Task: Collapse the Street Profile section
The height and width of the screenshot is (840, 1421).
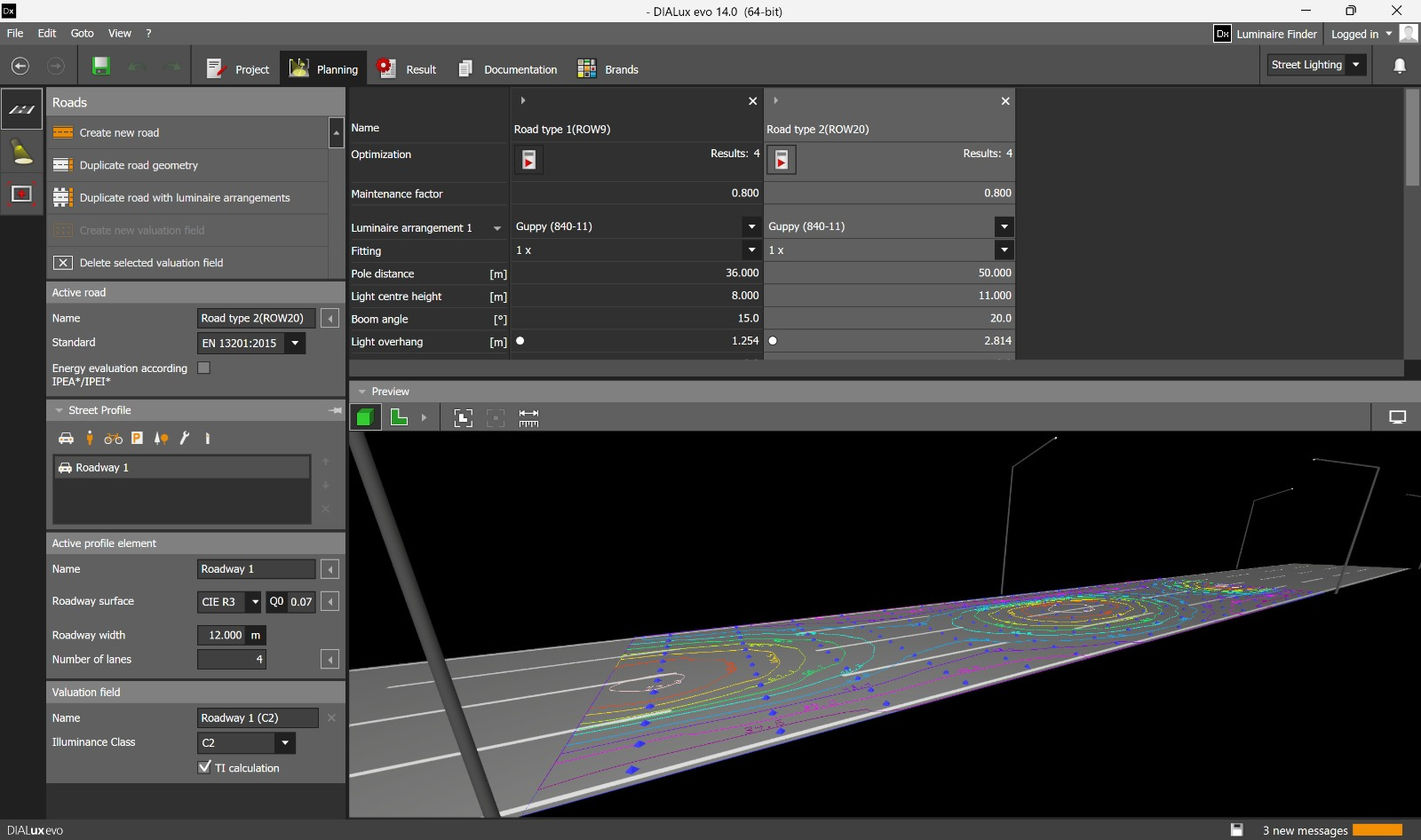Action: point(60,410)
